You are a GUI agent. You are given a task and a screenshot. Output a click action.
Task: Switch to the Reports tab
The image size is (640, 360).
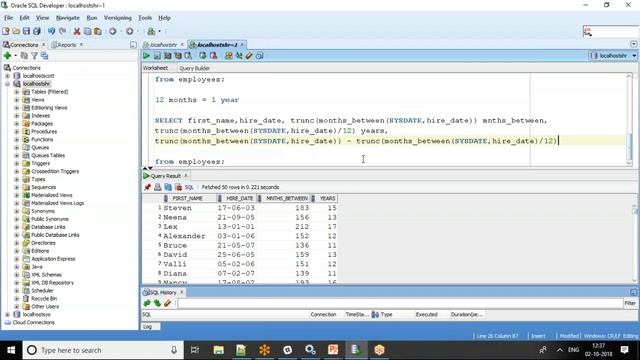[x=67, y=44]
